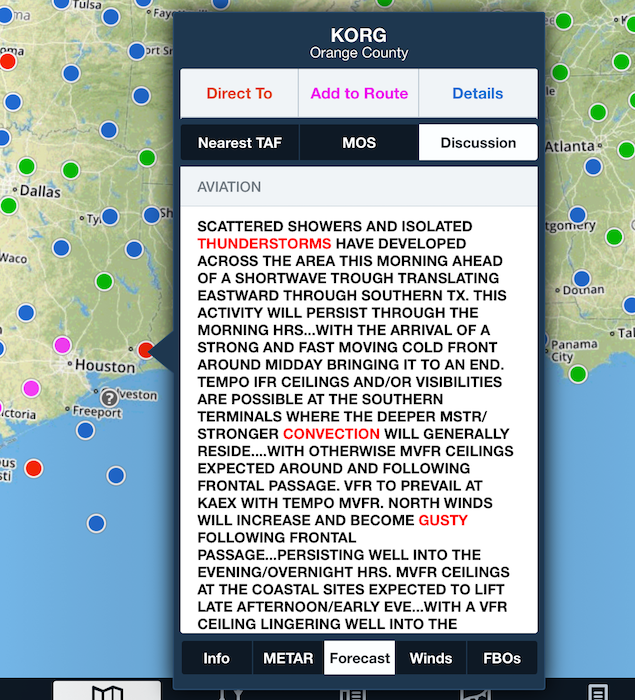Click the KORG airport identifier title
This screenshot has width=635, height=700.
click(359, 35)
